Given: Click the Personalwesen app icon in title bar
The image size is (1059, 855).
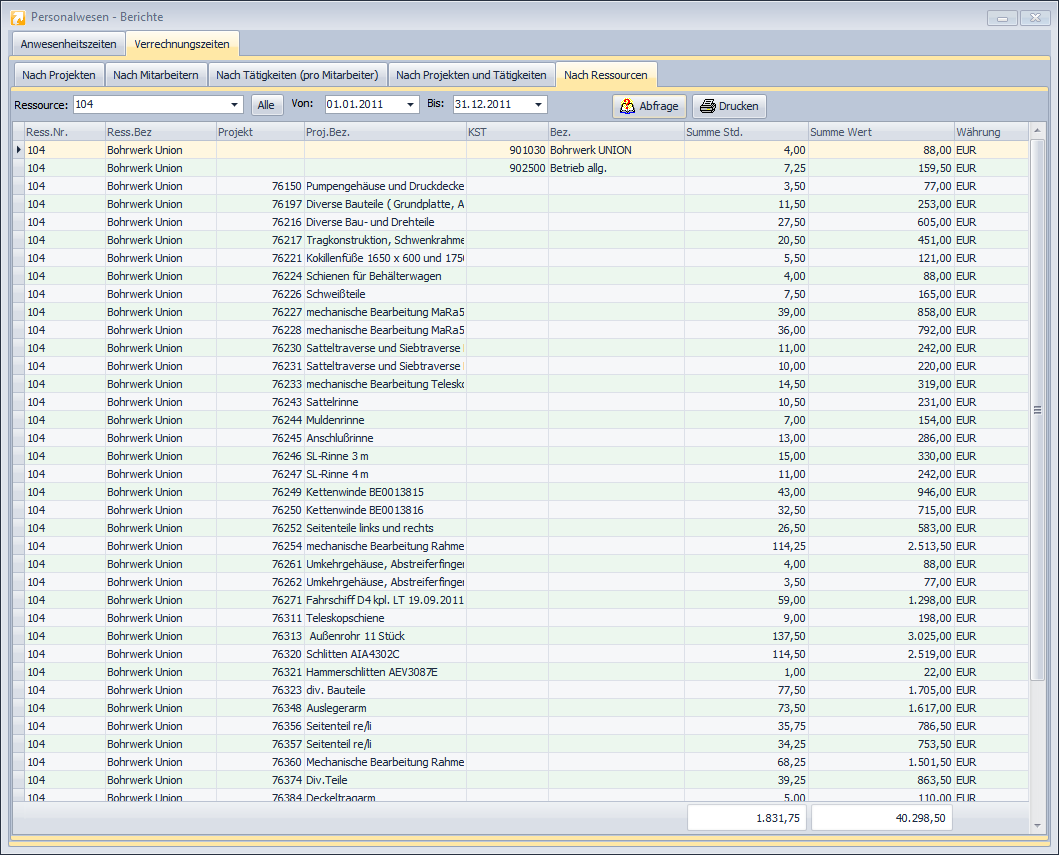Looking at the screenshot, I should 18,17.
